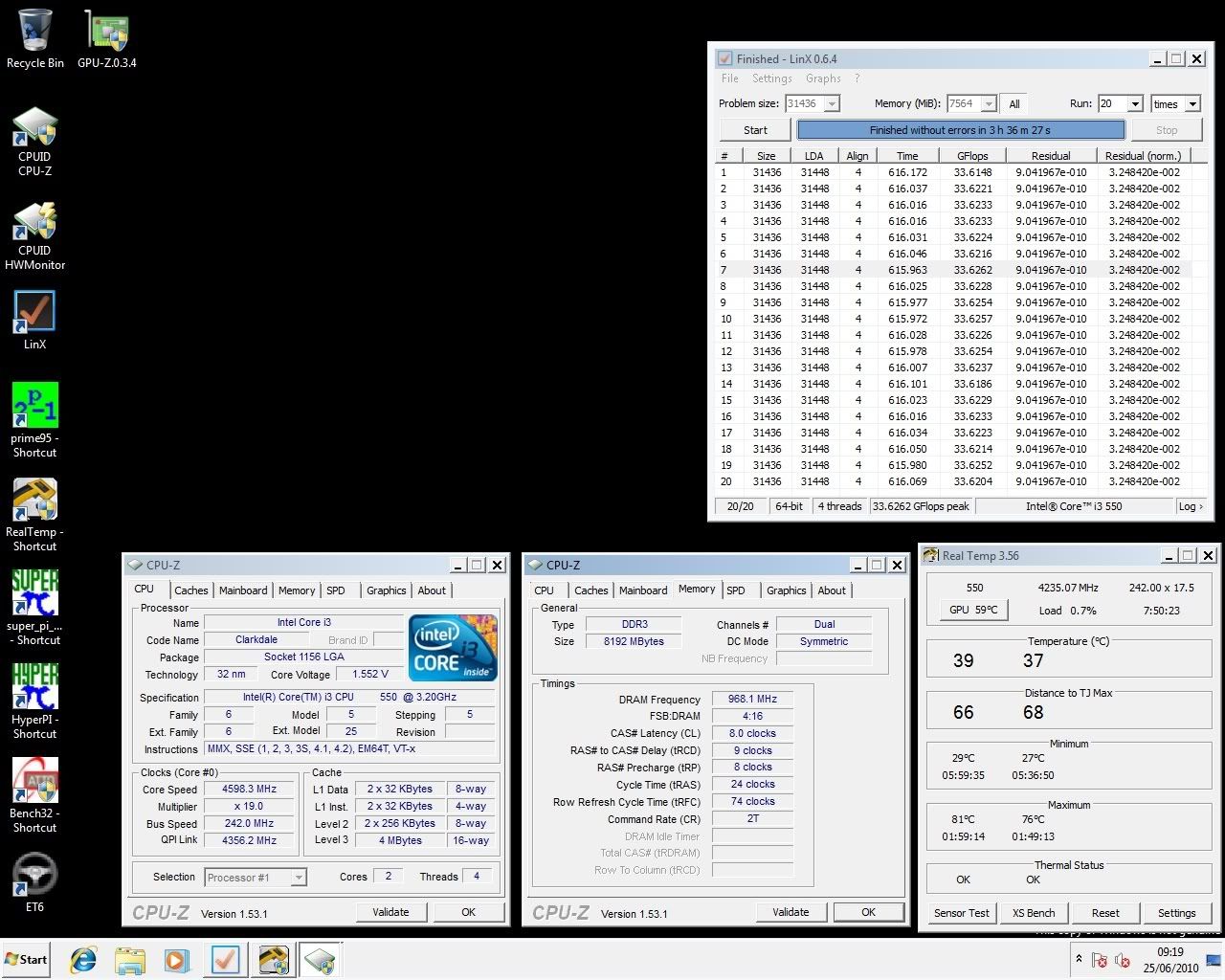Image resolution: width=1225 pixels, height=980 pixels.
Task: Click the GPU 59°C button in Real Temp
Action: tap(973, 610)
